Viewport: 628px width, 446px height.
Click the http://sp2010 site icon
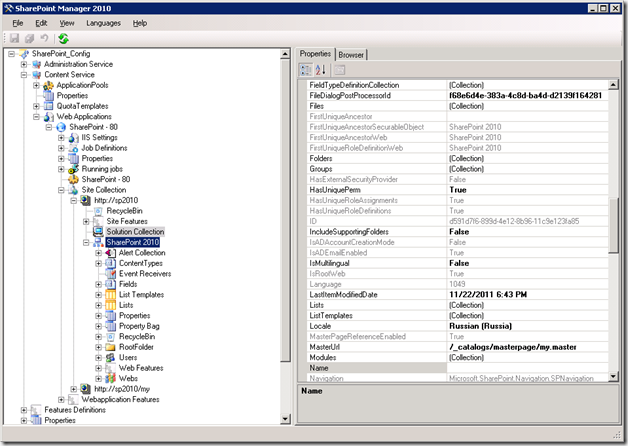click(86, 200)
